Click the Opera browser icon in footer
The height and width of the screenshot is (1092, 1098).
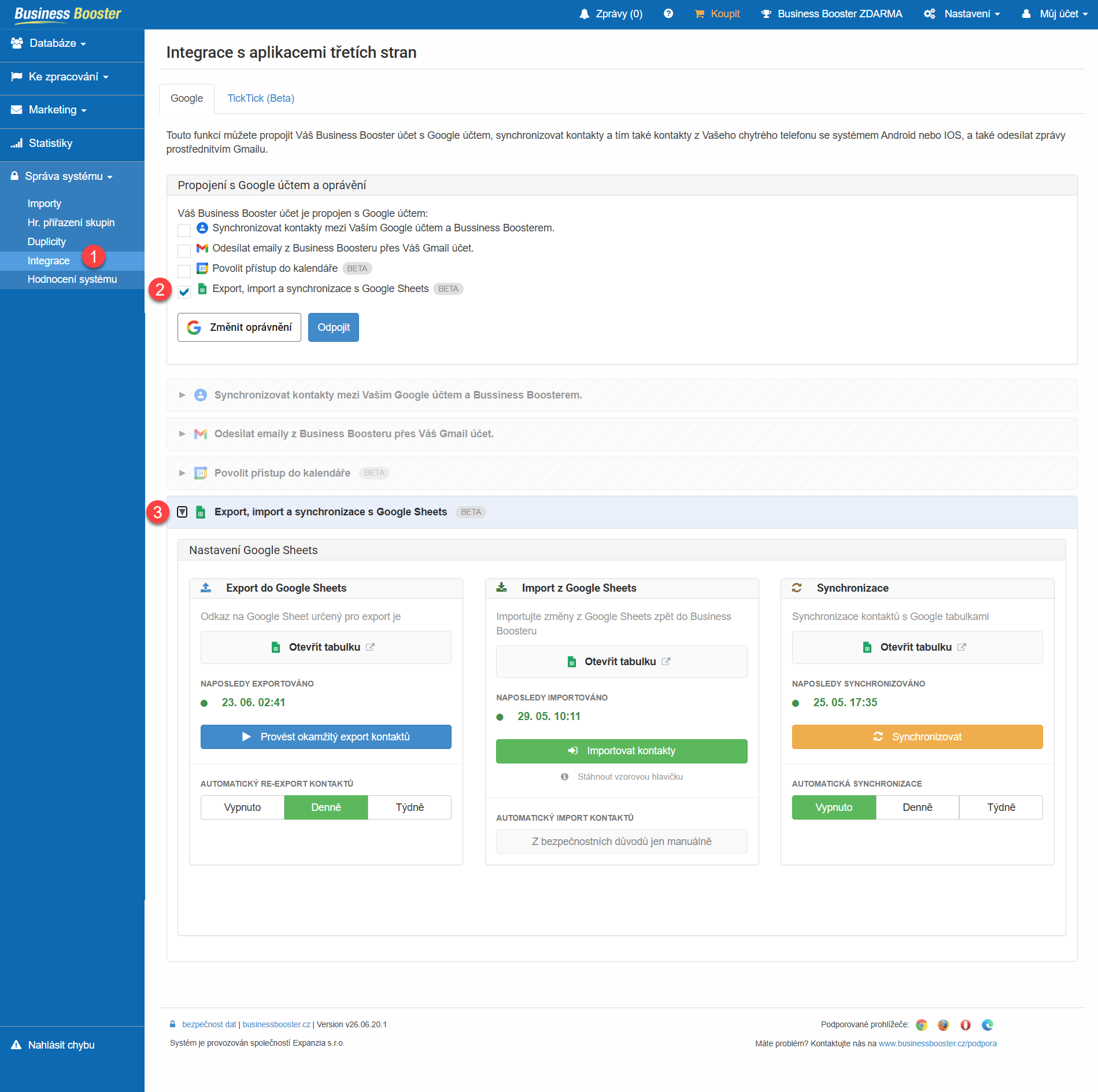coord(966,1025)
